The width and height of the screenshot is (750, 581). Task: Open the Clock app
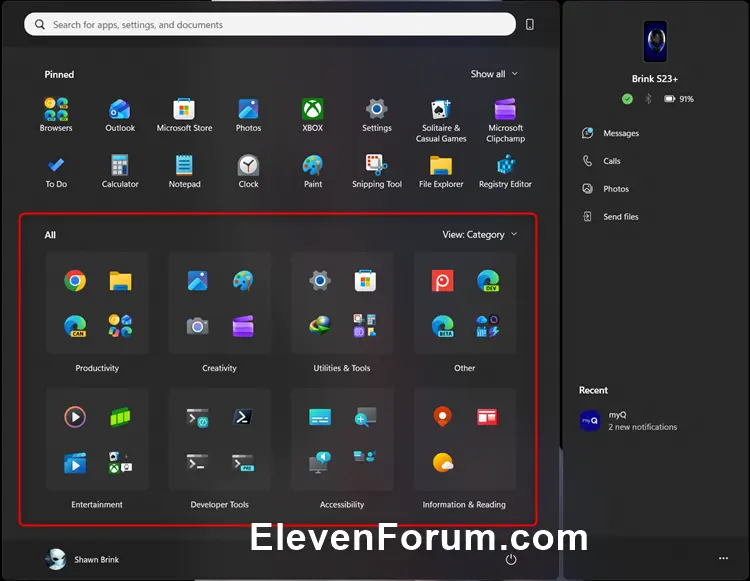pyautogui.click(x=248, y=171)
